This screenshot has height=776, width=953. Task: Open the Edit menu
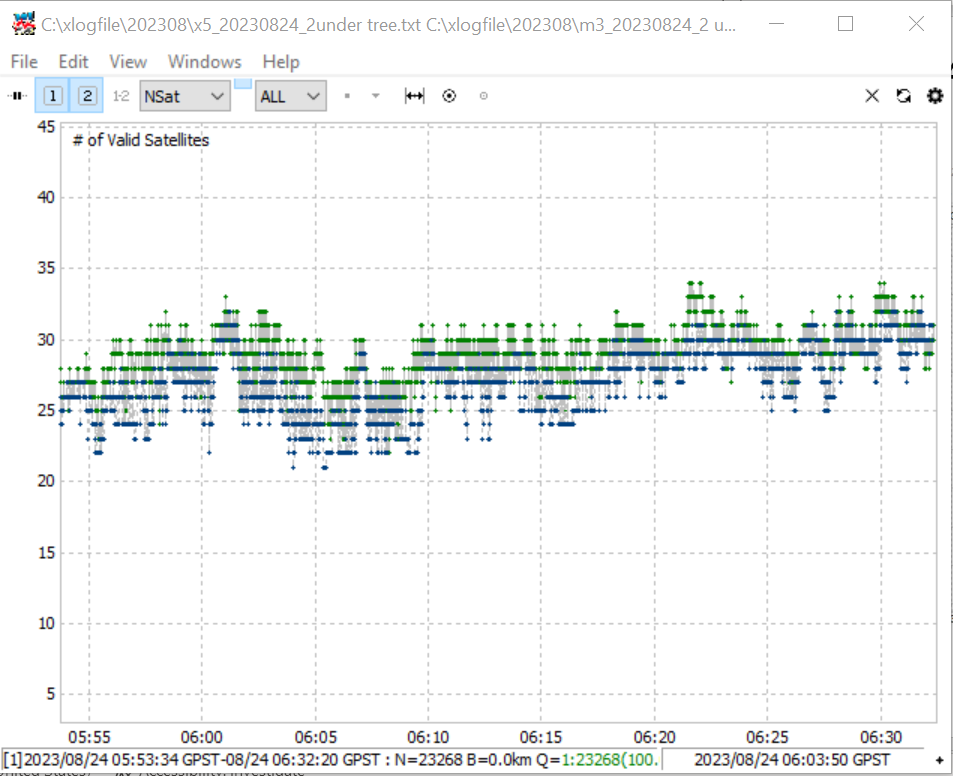click(x=74, y=62)
